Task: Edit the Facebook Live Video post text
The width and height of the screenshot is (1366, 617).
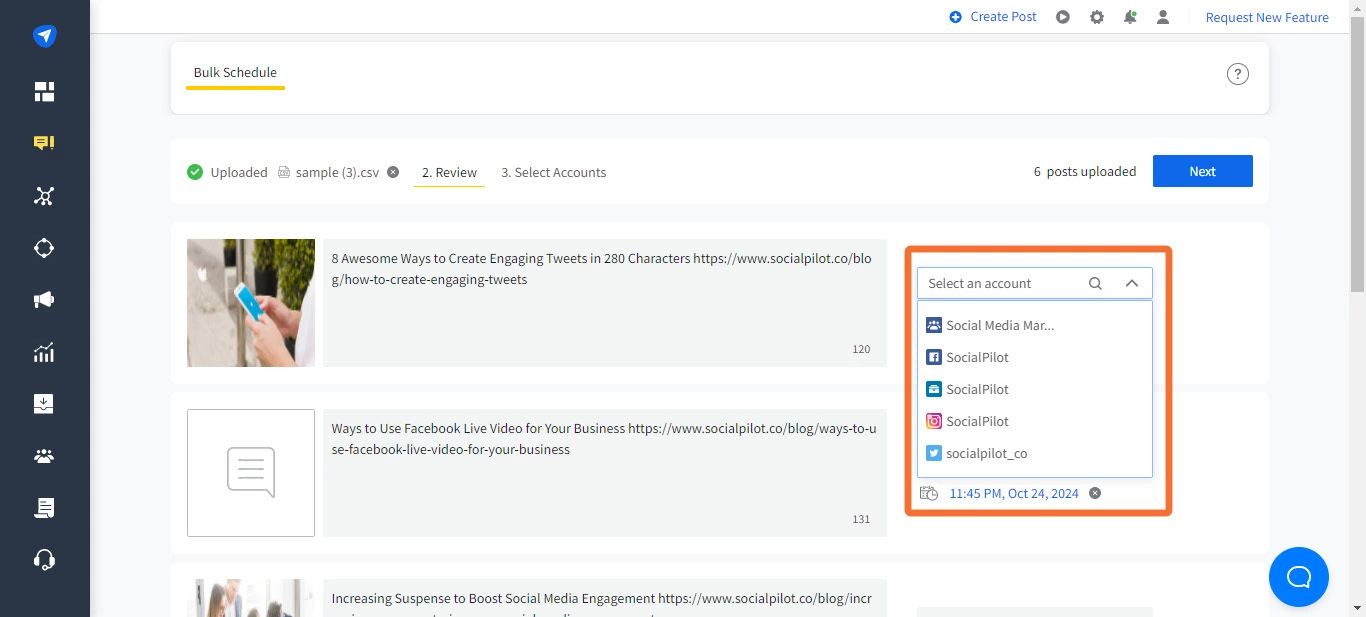Action: coord(605,473)
